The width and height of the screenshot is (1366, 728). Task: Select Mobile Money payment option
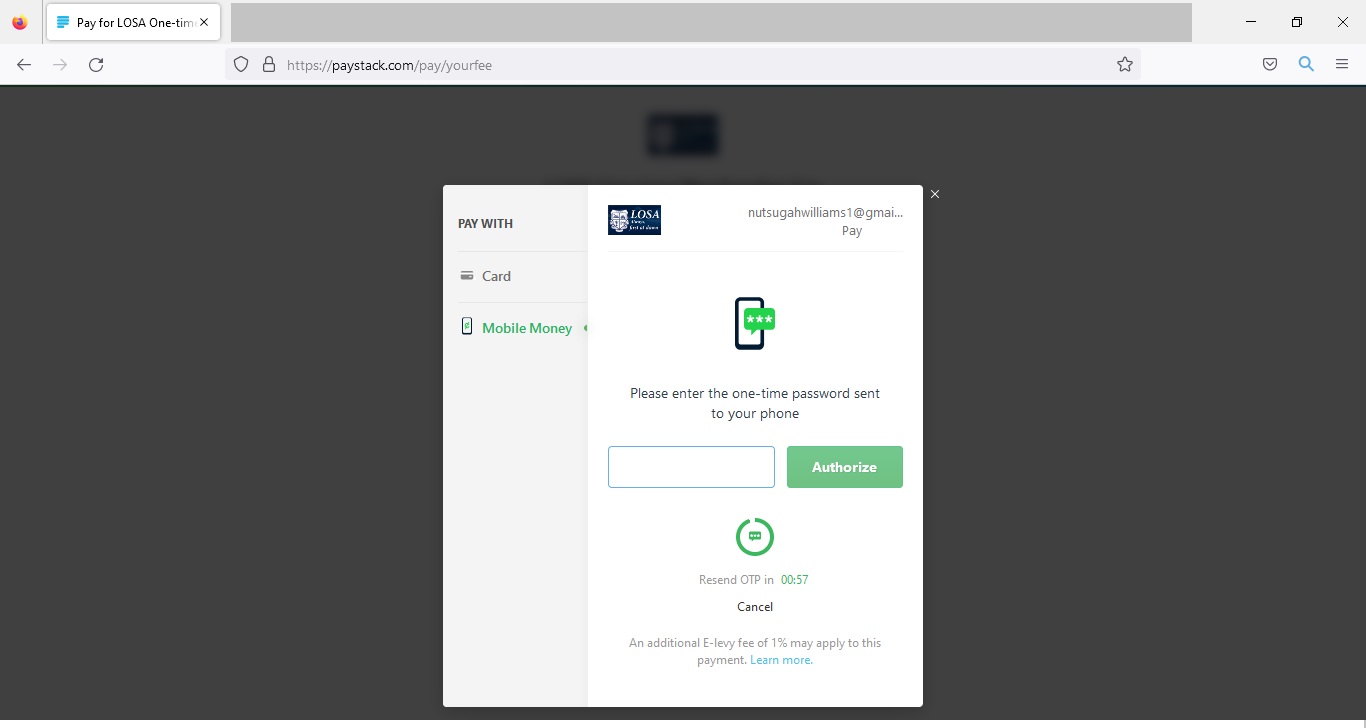pos(526,328)
